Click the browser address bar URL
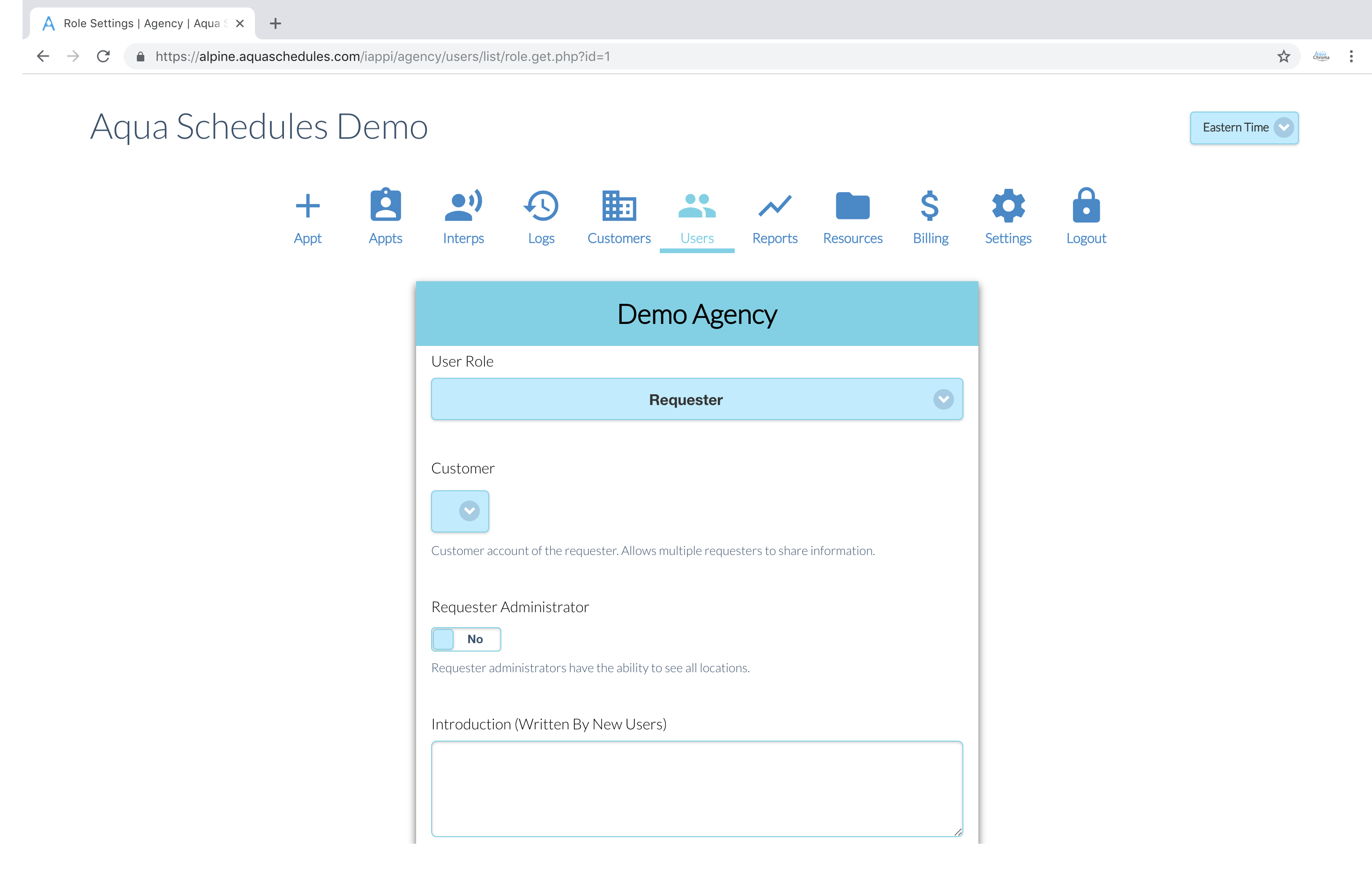The height and width of the screenshot is (870, 1372). 382,56
